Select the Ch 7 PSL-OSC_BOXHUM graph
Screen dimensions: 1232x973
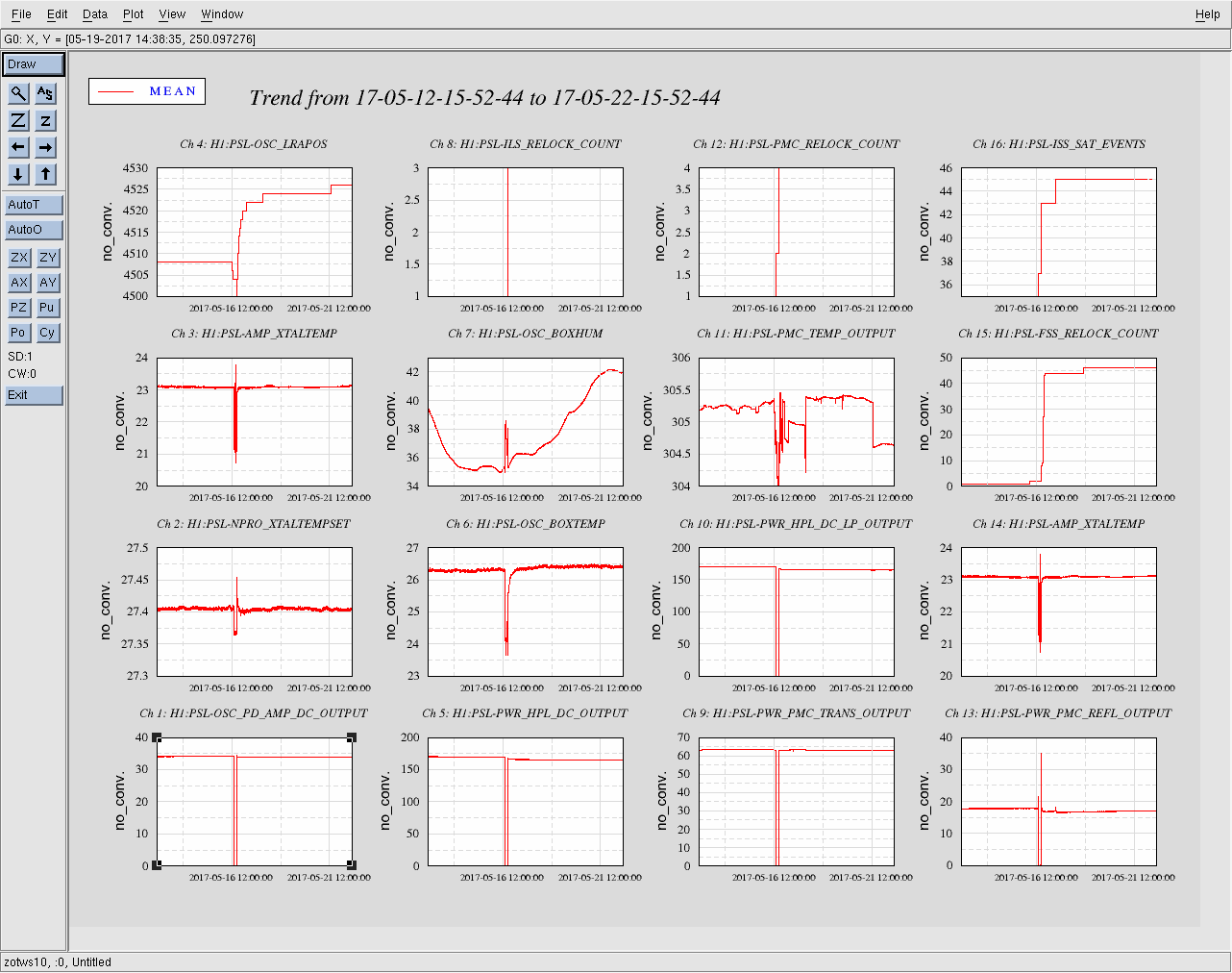(526, 422)
